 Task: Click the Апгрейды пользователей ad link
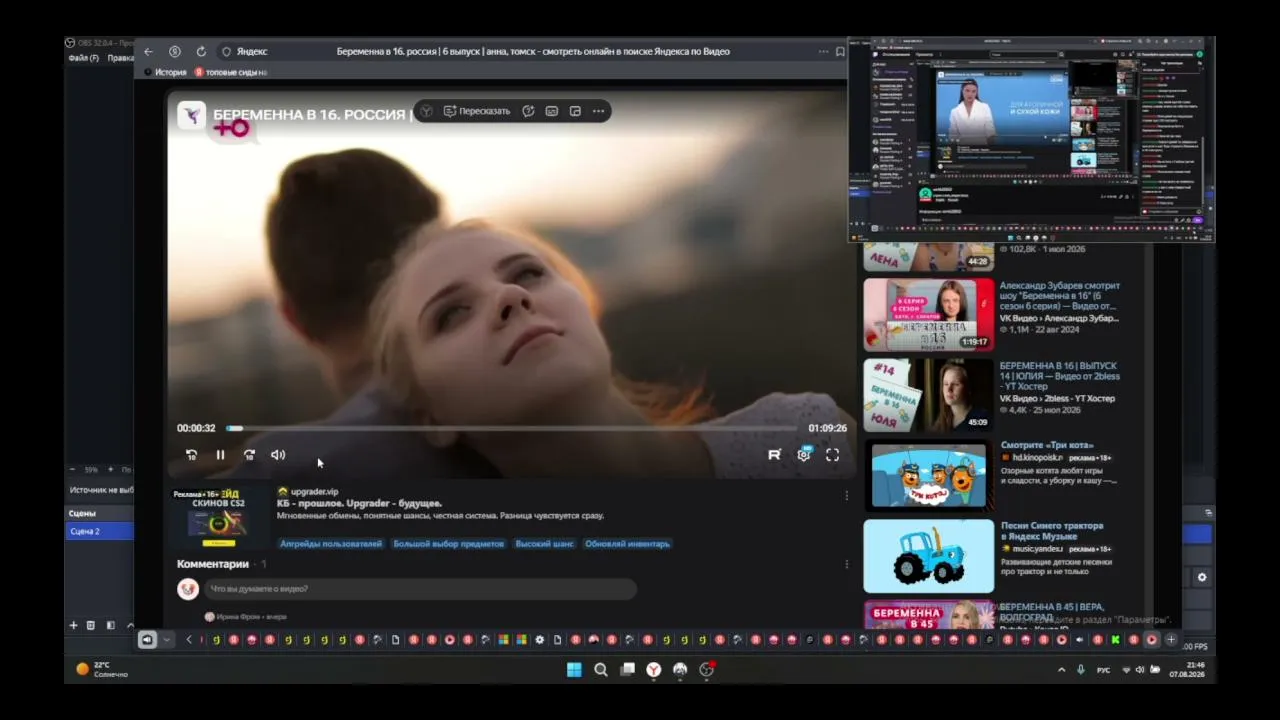[331, 544]
